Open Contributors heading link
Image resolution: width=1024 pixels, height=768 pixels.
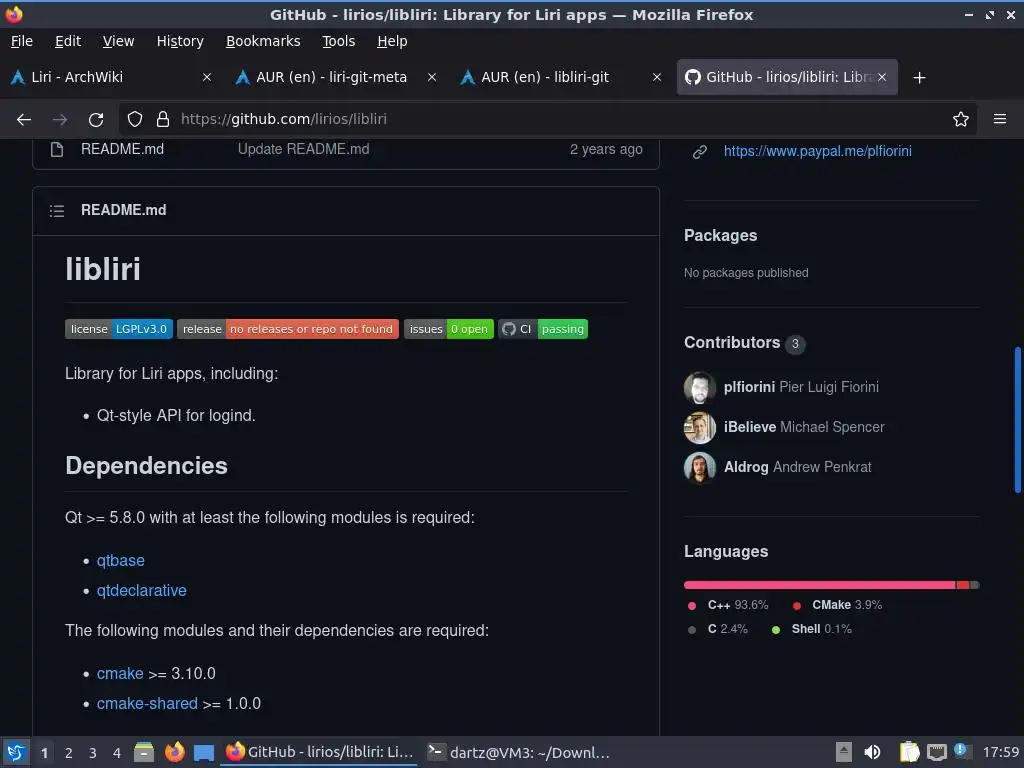732,343
